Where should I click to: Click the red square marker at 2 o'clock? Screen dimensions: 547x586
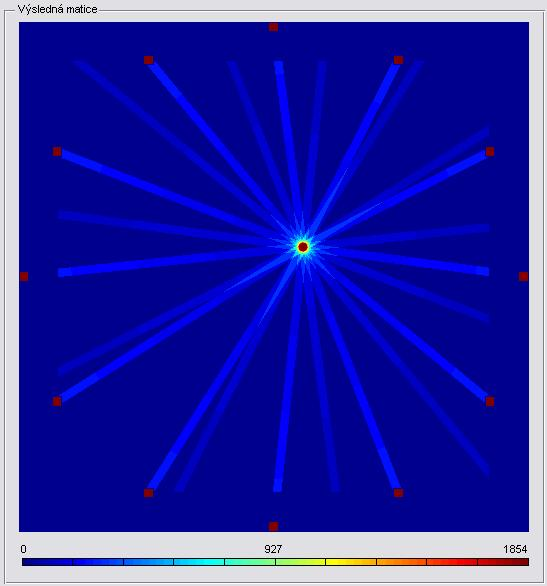(x=490, y=151)
